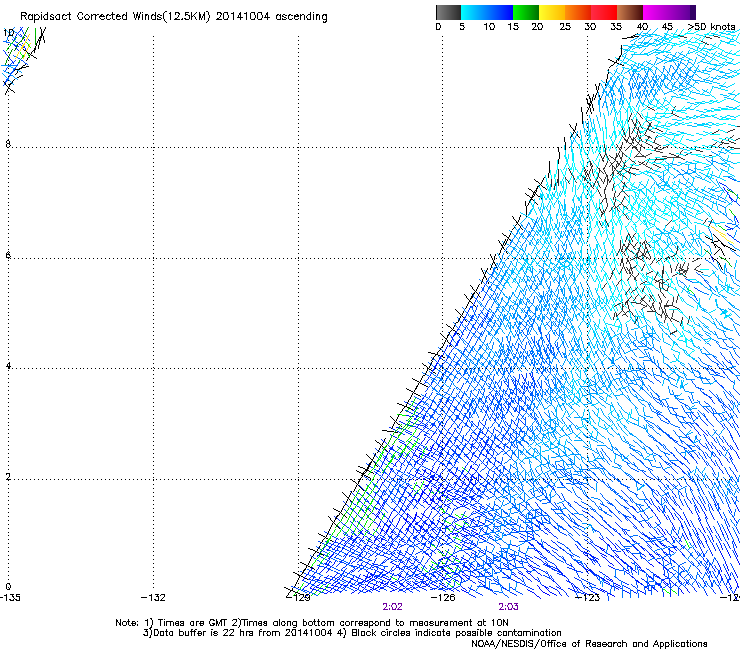Pick the orange 25–30 knots color segment
The height and width of the screenshot is (650, 740).
coord(578,12)
